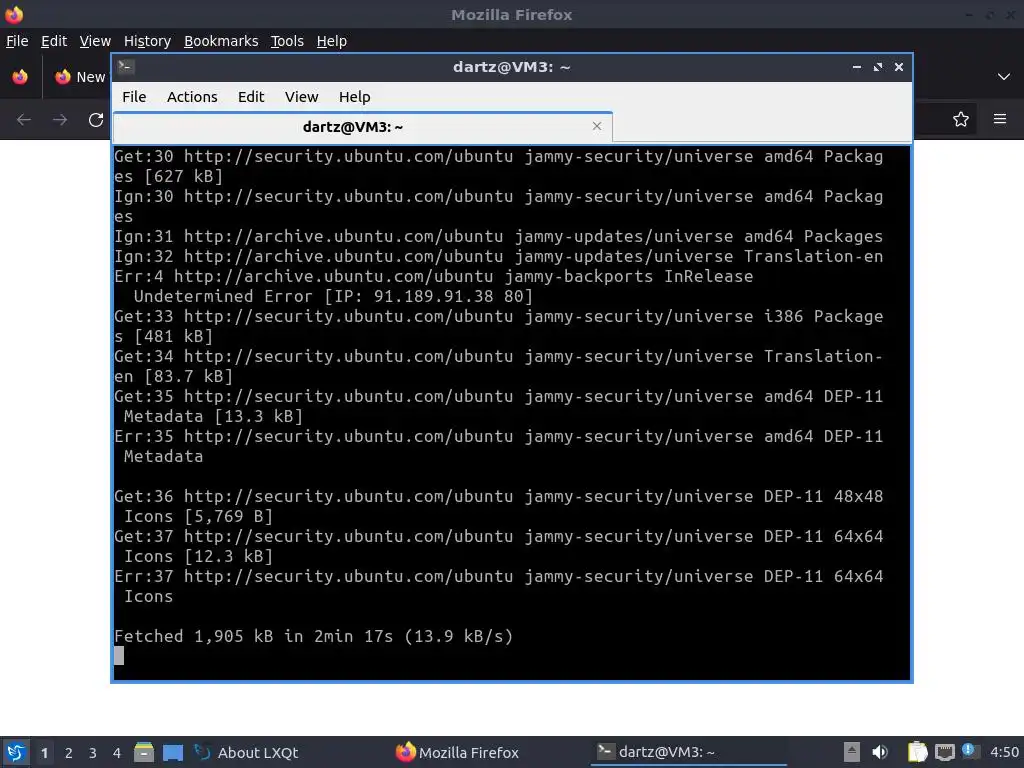Open Firefox History menu

coord(147,41)
